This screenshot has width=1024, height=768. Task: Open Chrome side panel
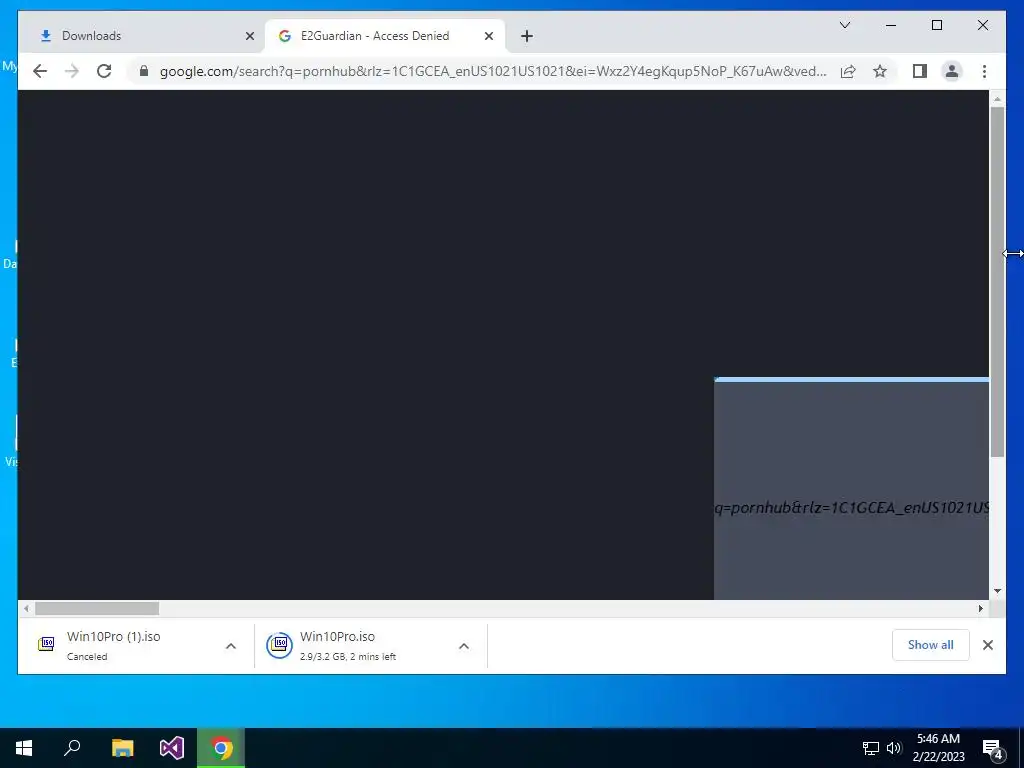(x=920, y=71)
